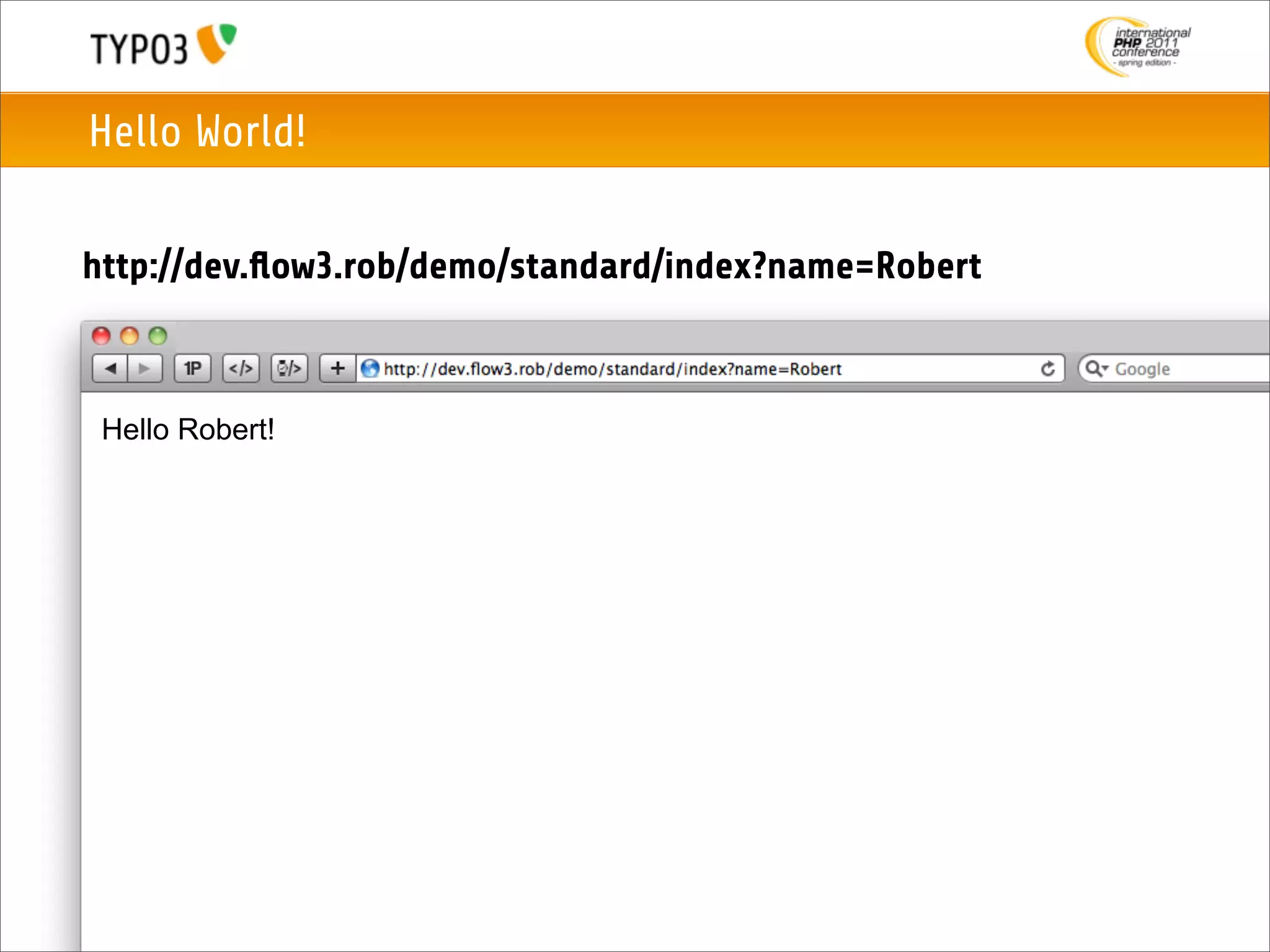Zoom the browser window with the green button
This screenshot has width=1270, height=952.
click(158, 336)
